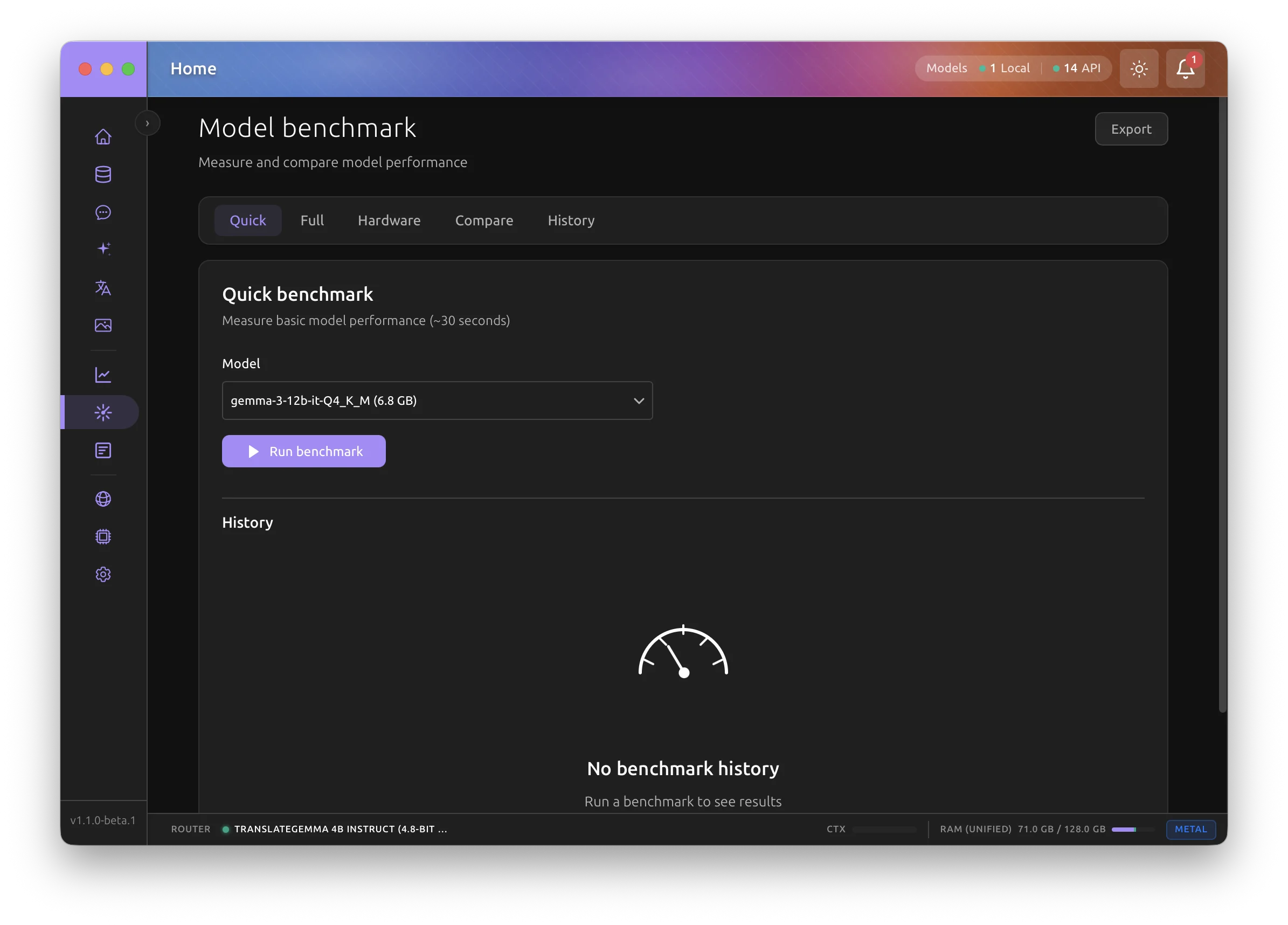
Task: Open the notifications bell
Action: pos(1185,68)
